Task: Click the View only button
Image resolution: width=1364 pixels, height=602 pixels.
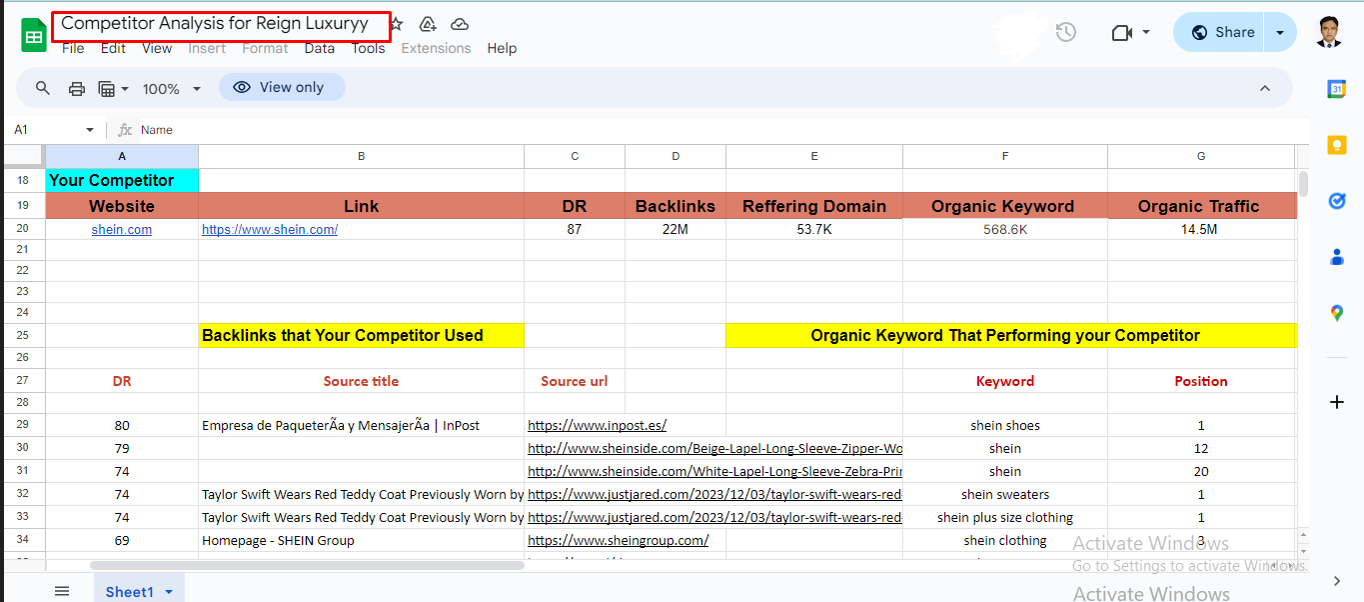Action: click(x=282, y=87)
